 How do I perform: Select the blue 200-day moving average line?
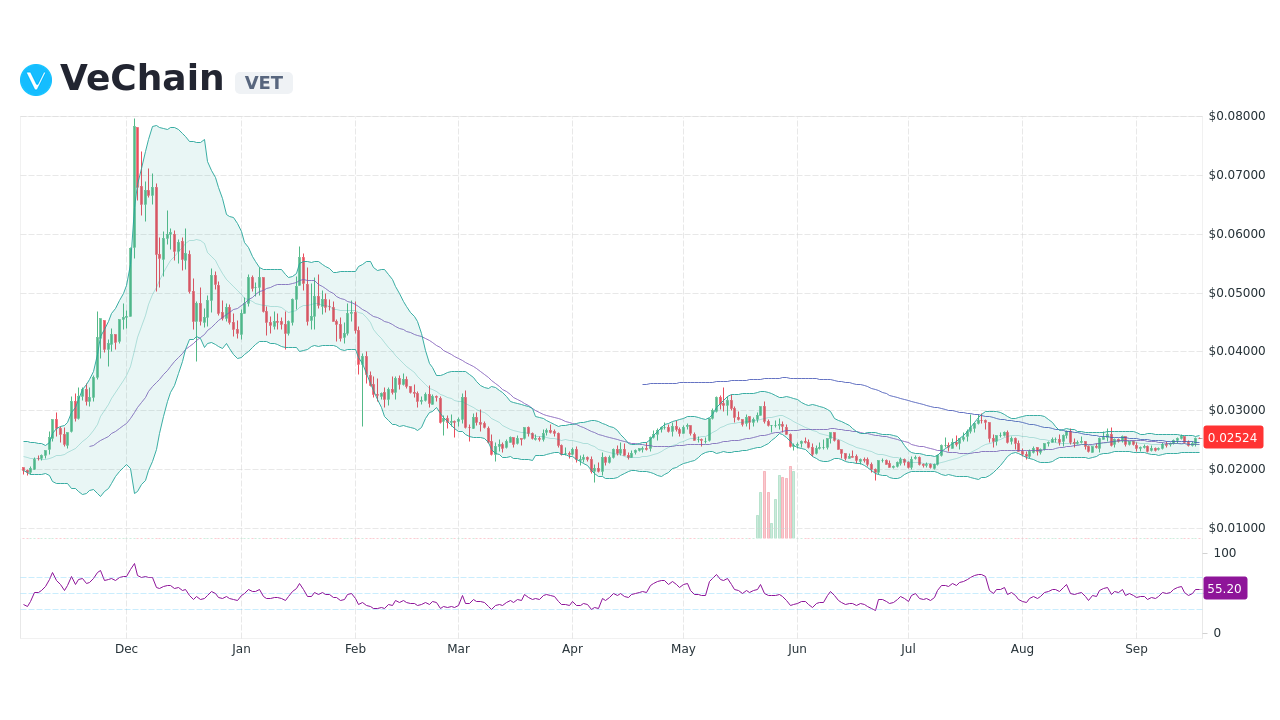click(800, 379)
